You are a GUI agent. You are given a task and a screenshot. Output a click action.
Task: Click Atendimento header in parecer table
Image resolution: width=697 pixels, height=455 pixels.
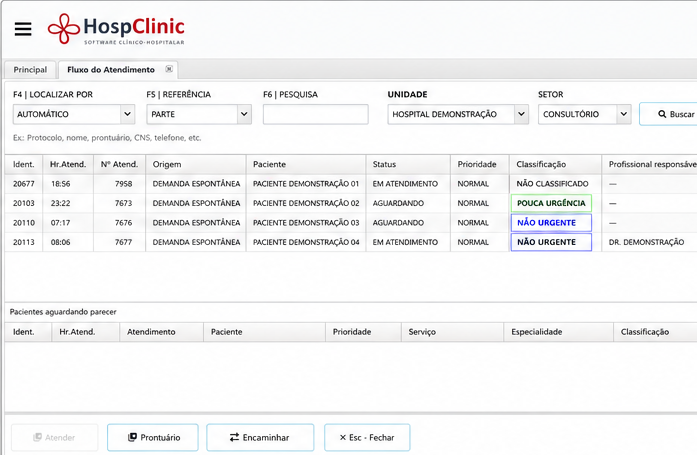coord(161,332)
